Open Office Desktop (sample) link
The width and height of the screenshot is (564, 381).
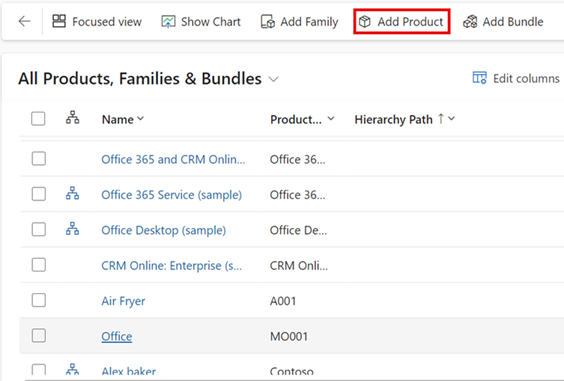click(164, 230)
